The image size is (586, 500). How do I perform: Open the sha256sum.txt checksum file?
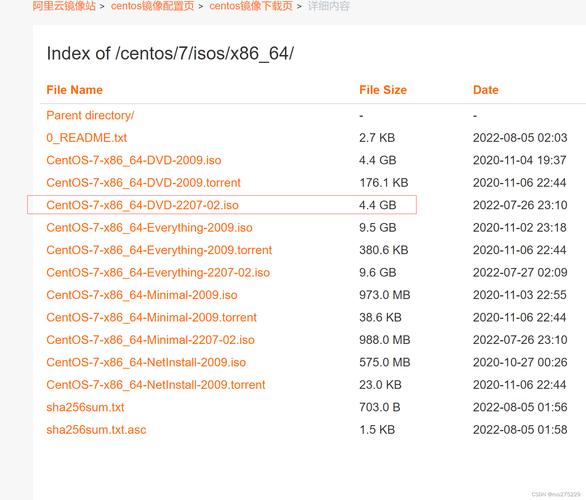(85, 407)
